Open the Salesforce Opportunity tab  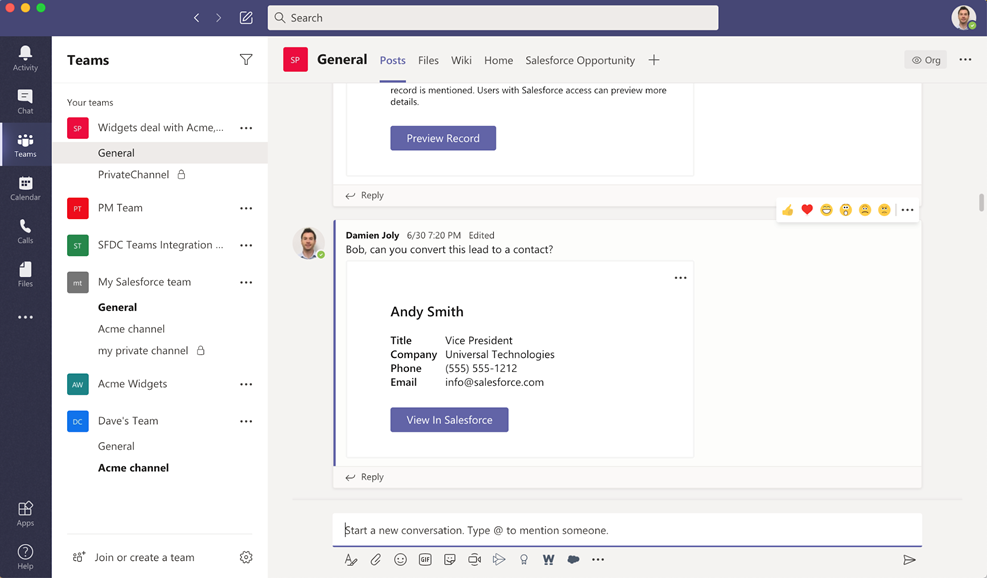coord(580,60)
